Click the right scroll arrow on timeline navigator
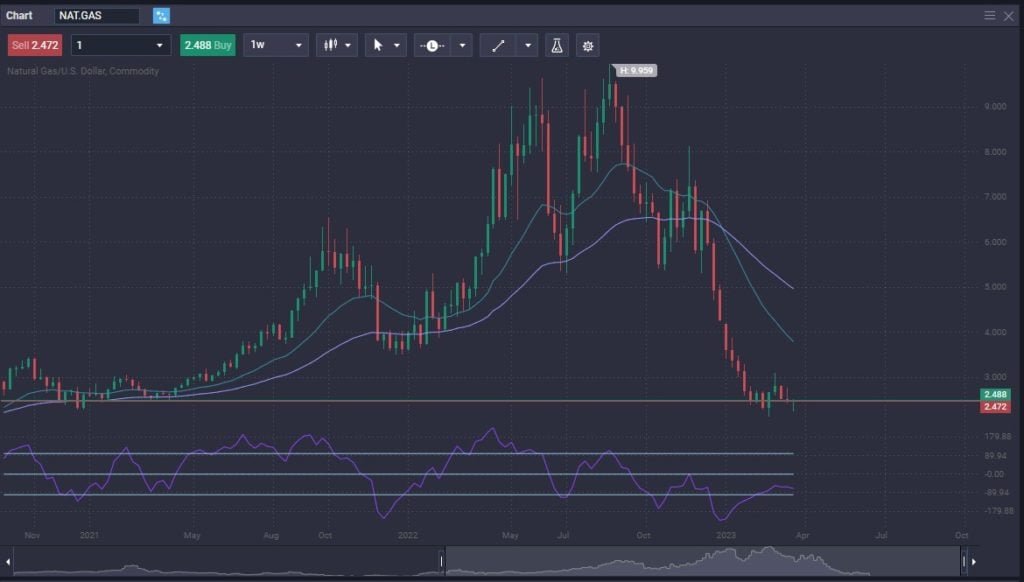Screen dimensions: 1024x582 pos(974,561)
